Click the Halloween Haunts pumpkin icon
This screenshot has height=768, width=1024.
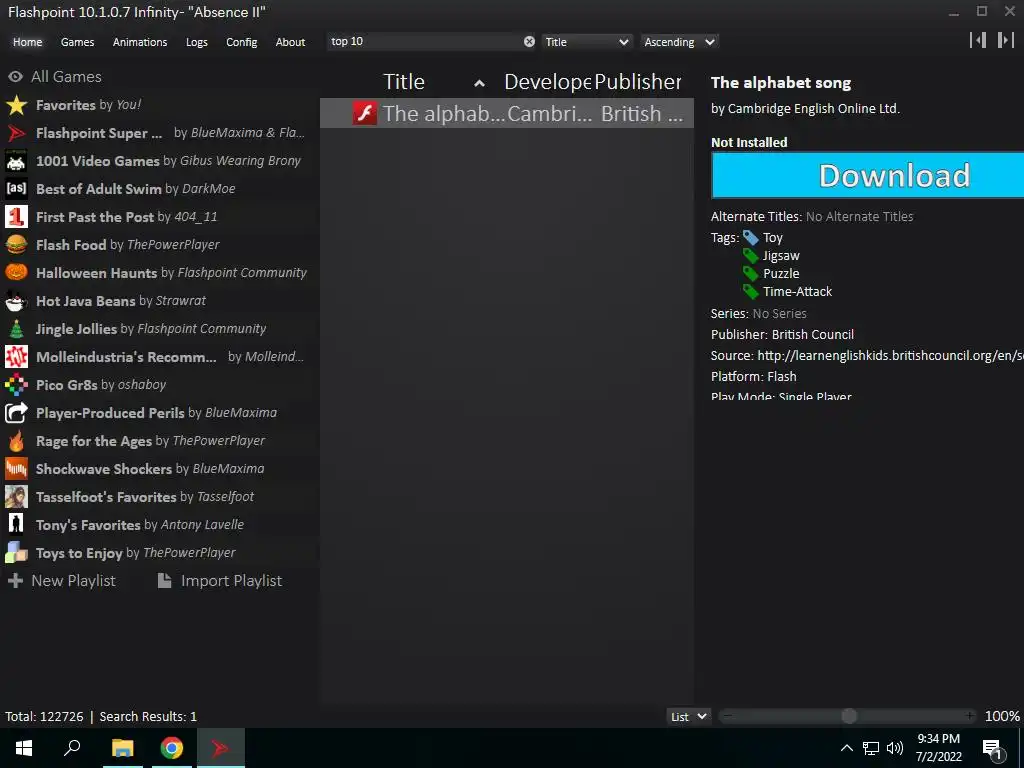coord(16,272)
